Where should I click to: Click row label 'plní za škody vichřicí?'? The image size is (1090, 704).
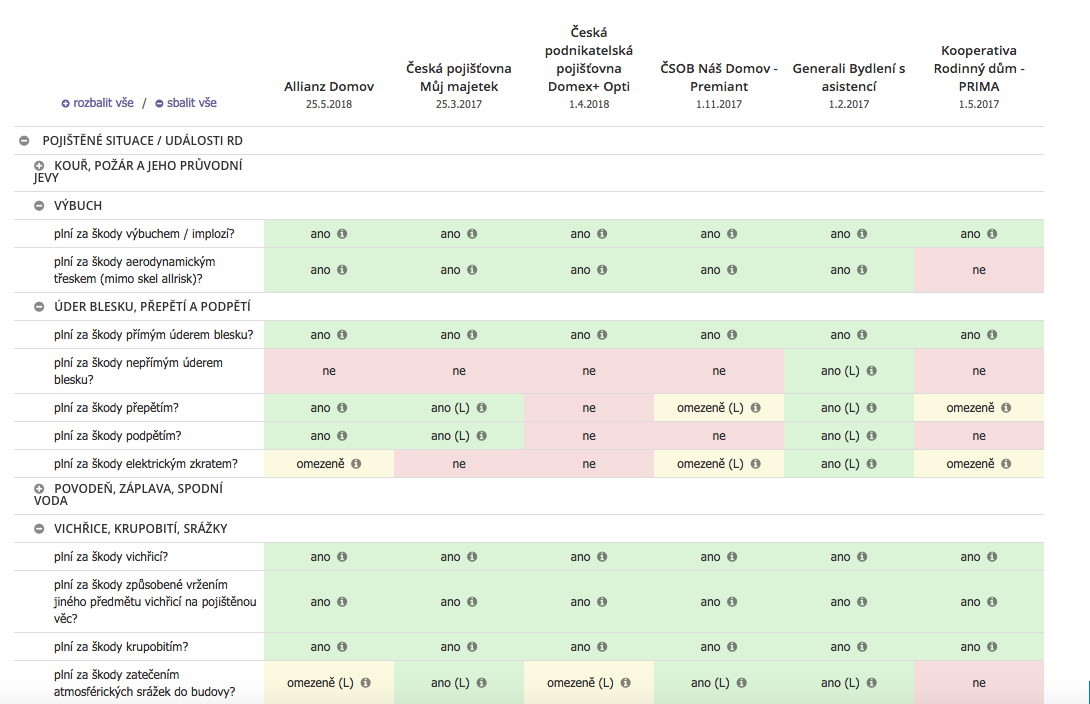[111, 557]
